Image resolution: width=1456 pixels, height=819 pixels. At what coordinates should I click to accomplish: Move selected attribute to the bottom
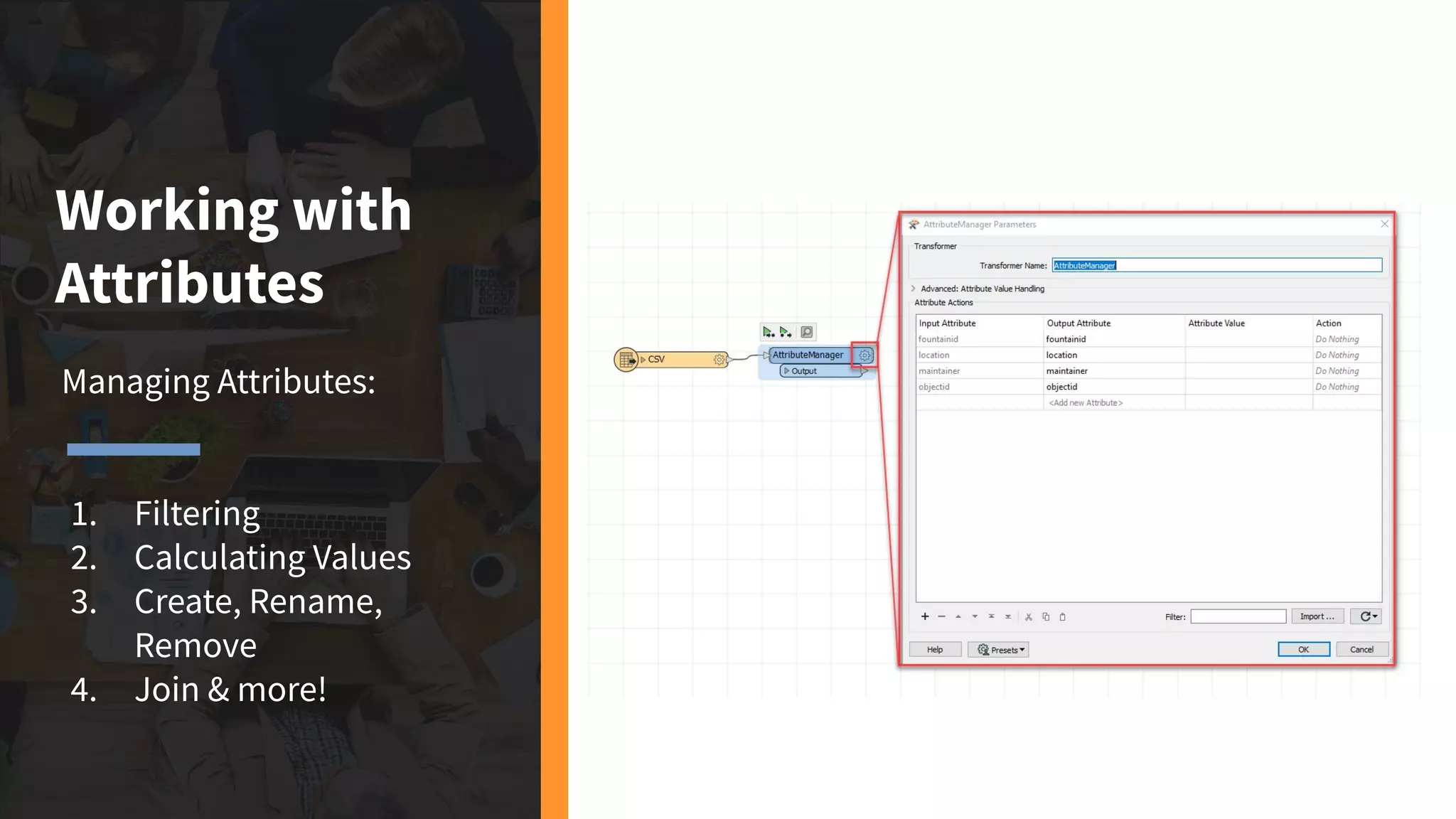[1008, 616]
